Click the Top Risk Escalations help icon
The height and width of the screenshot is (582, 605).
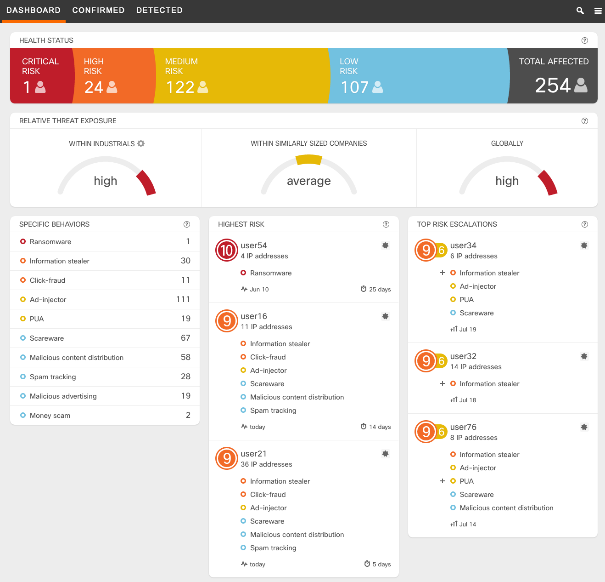pyautogui.click(x=584, y=224)
